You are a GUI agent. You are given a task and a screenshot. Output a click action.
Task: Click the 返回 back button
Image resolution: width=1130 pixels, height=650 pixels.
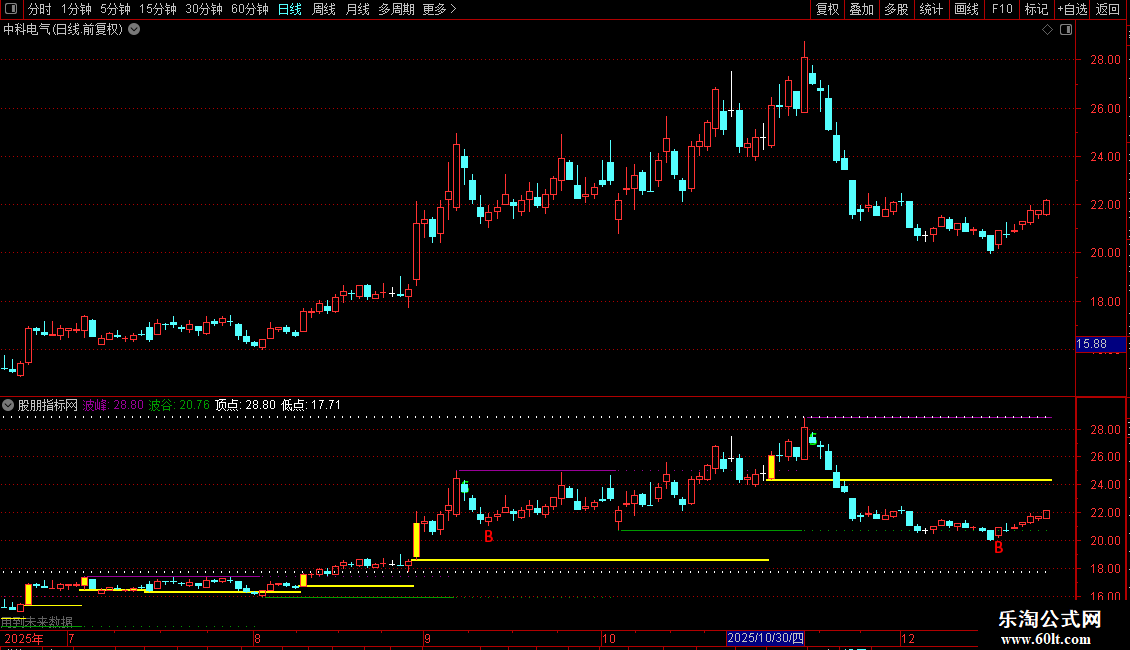pos(1108,9)
